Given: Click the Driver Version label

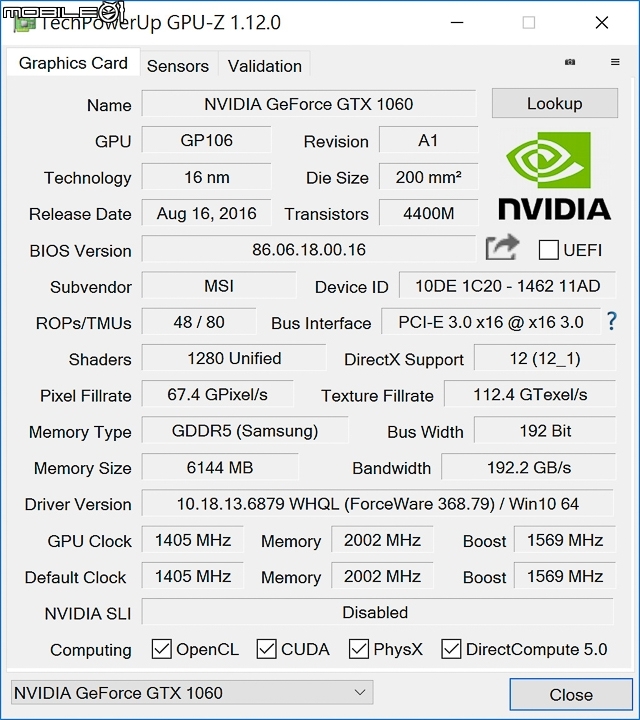Looking at the screenshot, I should point(78,504).
